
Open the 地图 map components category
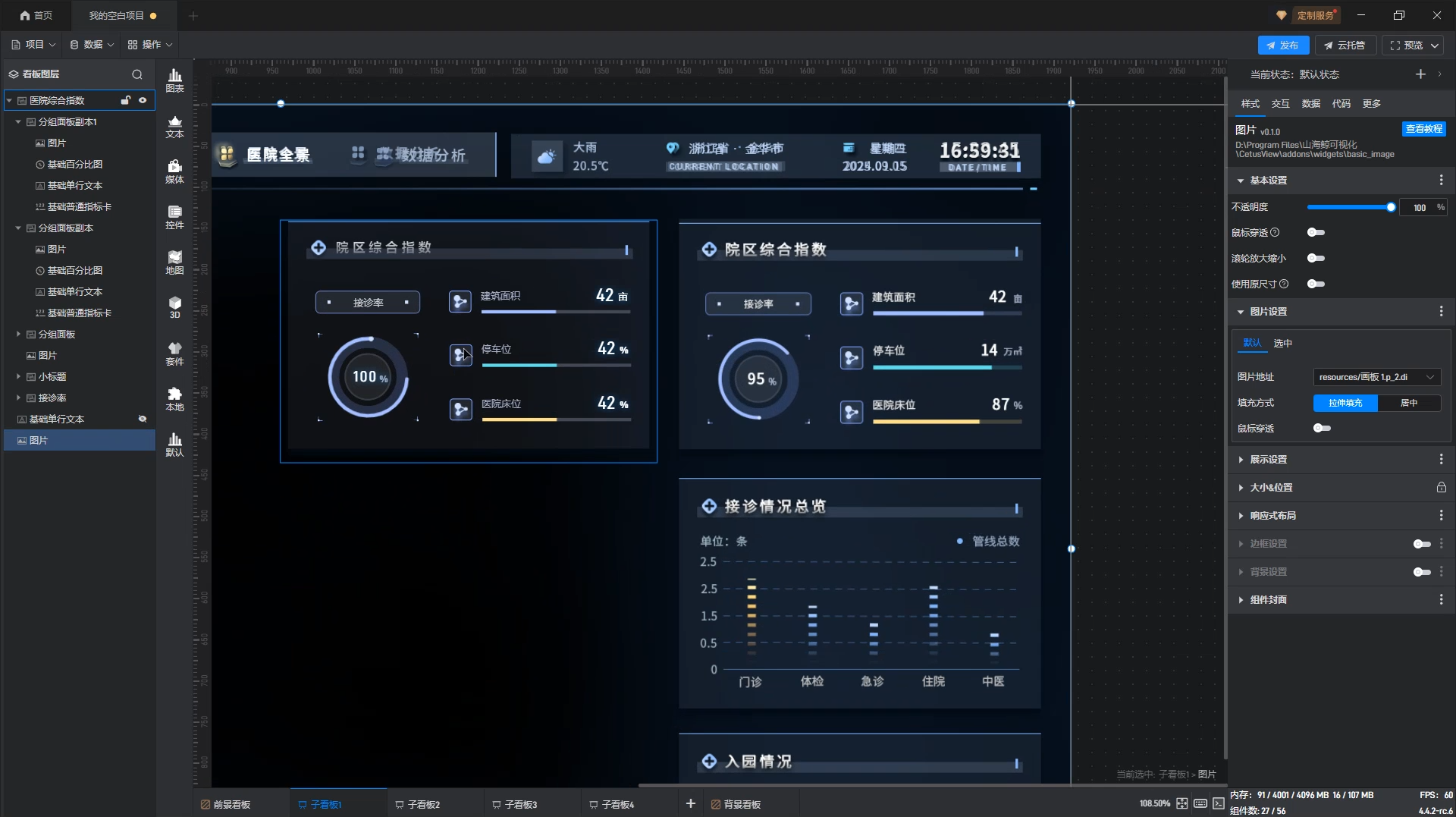[174, 262]
